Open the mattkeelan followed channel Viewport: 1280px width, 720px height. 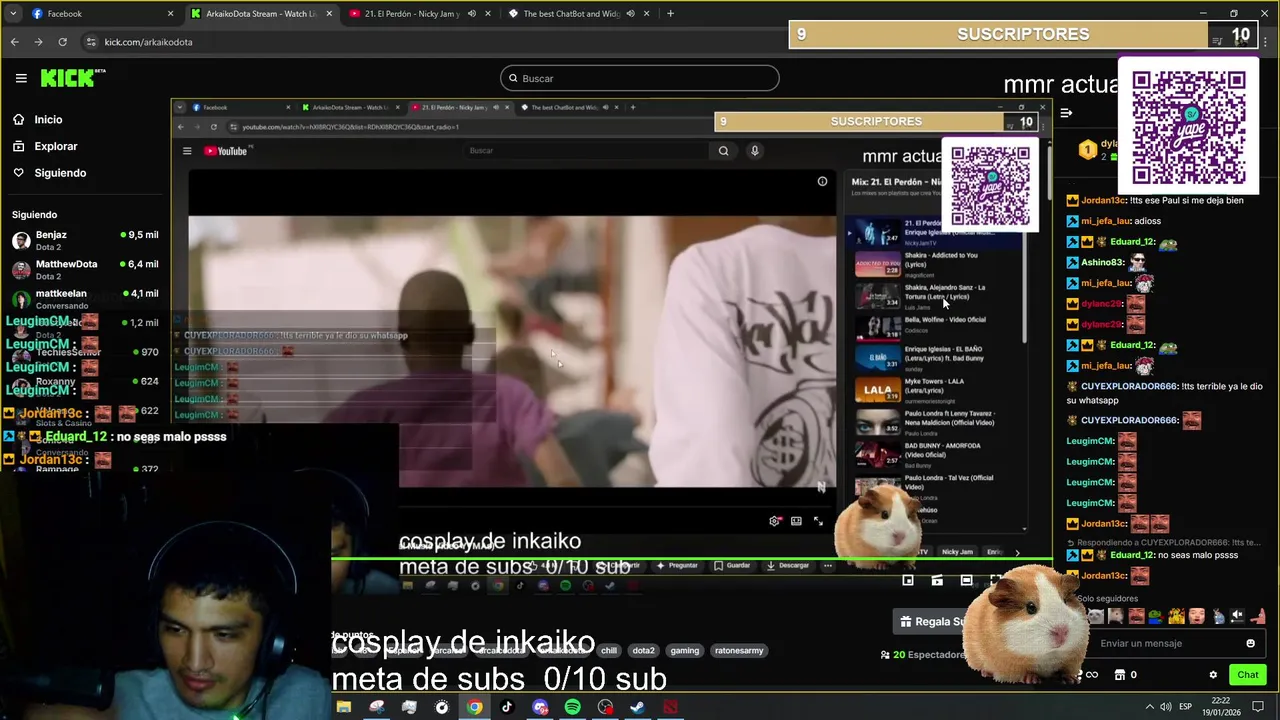(85, 299)
